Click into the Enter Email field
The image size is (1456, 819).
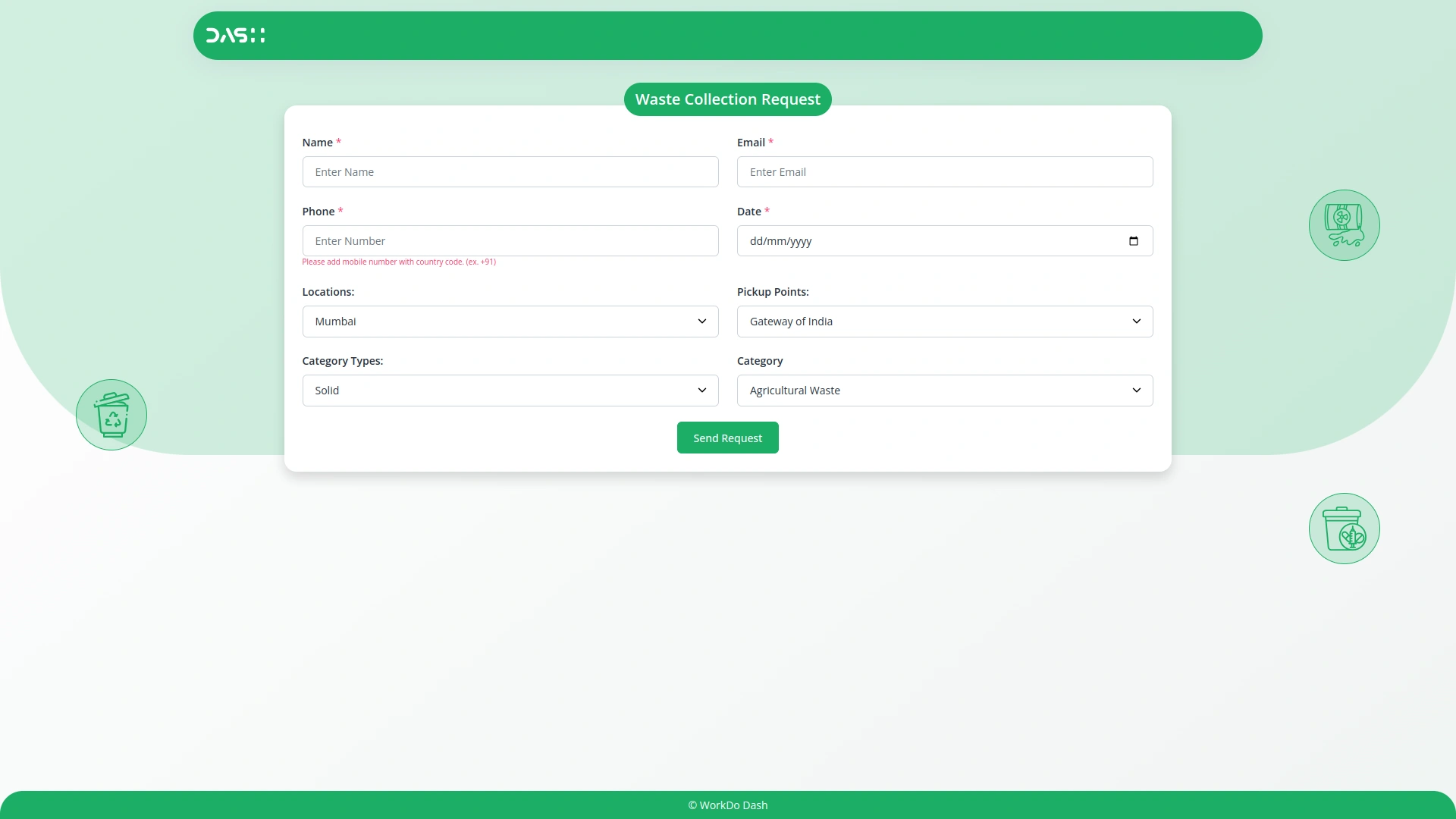(944, 172)
